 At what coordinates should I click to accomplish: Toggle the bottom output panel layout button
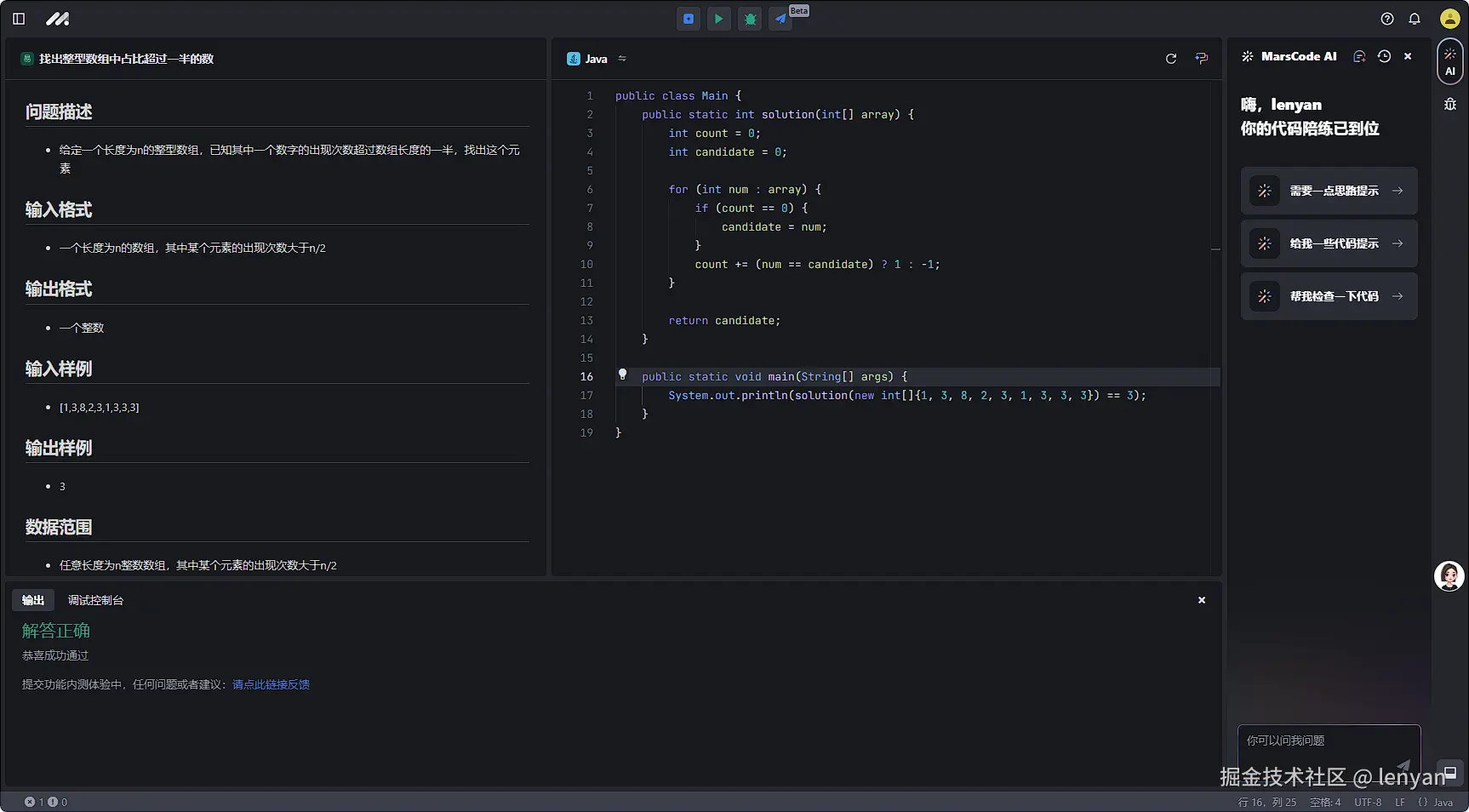click(1449, 773)
